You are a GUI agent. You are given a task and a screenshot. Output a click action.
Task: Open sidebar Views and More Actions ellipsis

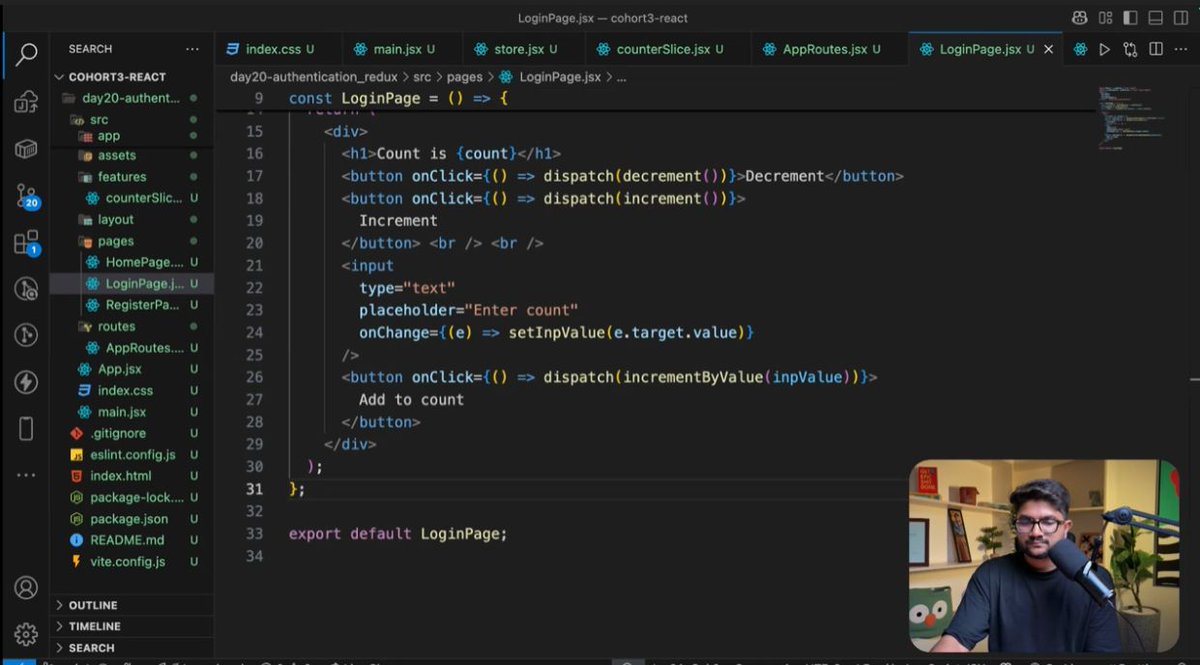tap(192, 49)
